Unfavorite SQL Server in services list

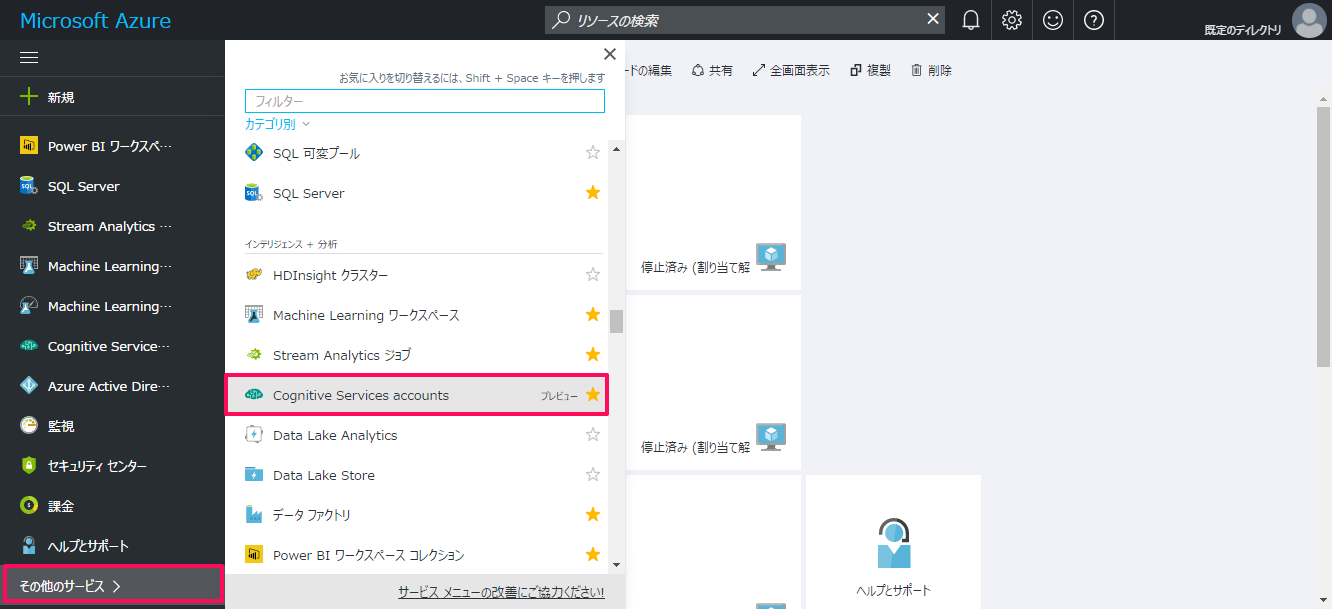click(x=593, y=193)
